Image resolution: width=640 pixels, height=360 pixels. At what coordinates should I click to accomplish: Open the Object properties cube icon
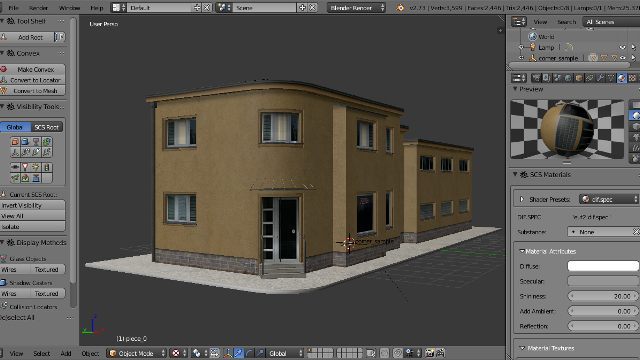pos(579,78)
